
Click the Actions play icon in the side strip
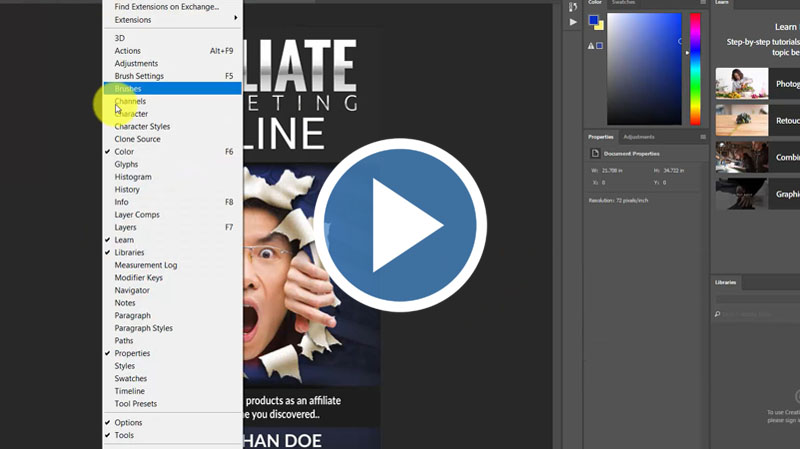[x=573, y=21]
